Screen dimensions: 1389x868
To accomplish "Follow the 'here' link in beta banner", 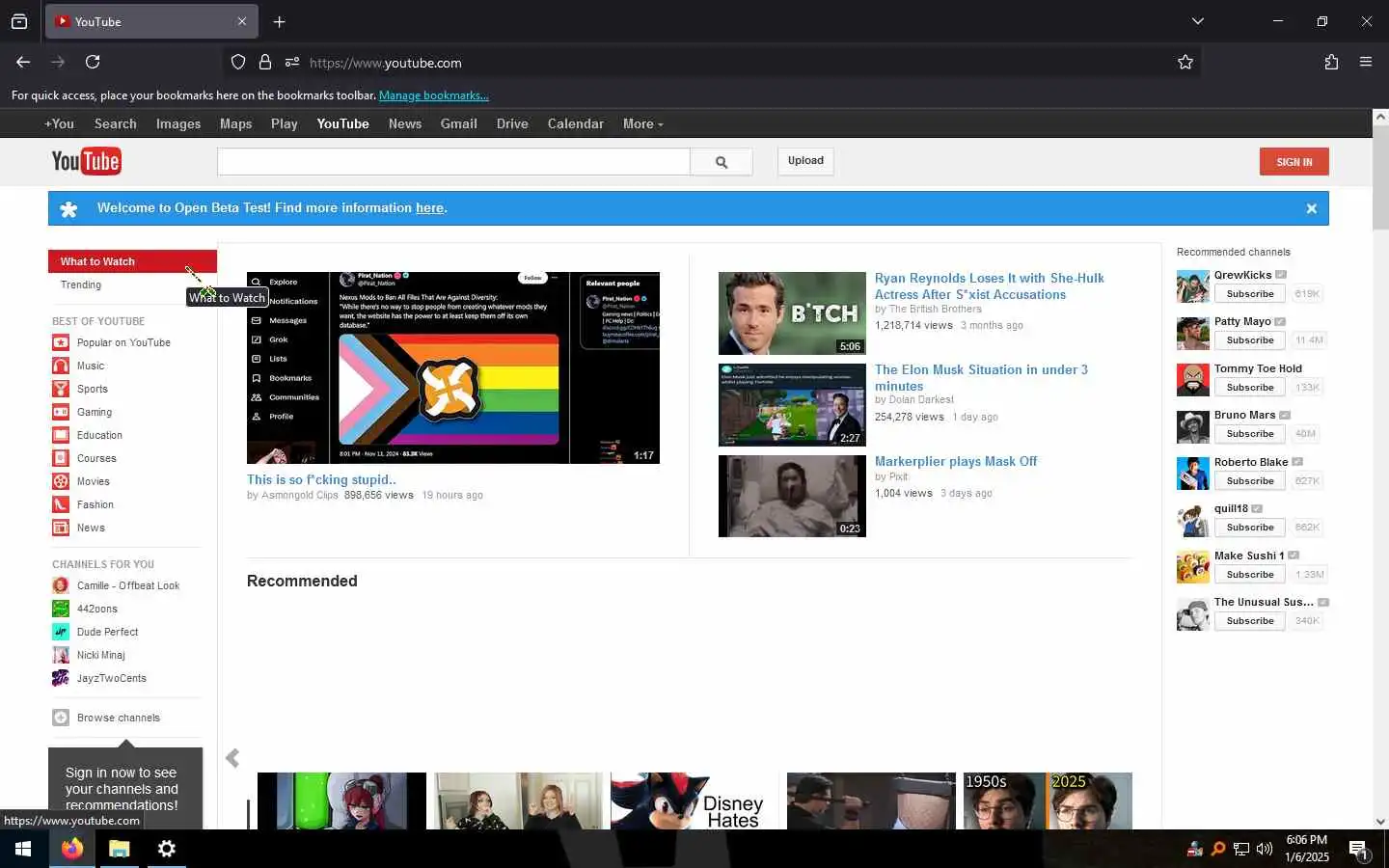I will point(429,208).
